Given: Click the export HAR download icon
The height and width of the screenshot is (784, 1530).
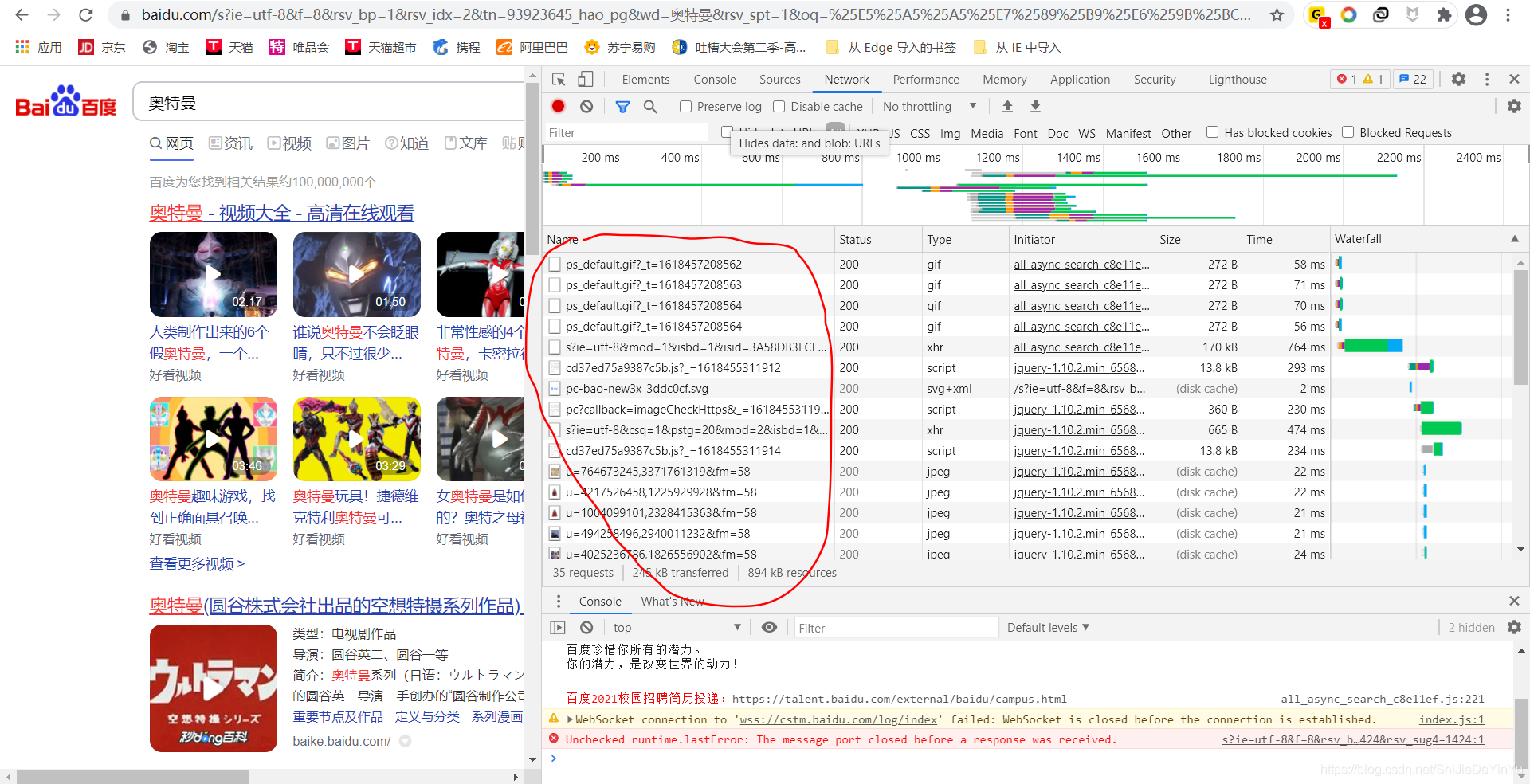Looking at the screenshot, I should (x=1035, y=106).
